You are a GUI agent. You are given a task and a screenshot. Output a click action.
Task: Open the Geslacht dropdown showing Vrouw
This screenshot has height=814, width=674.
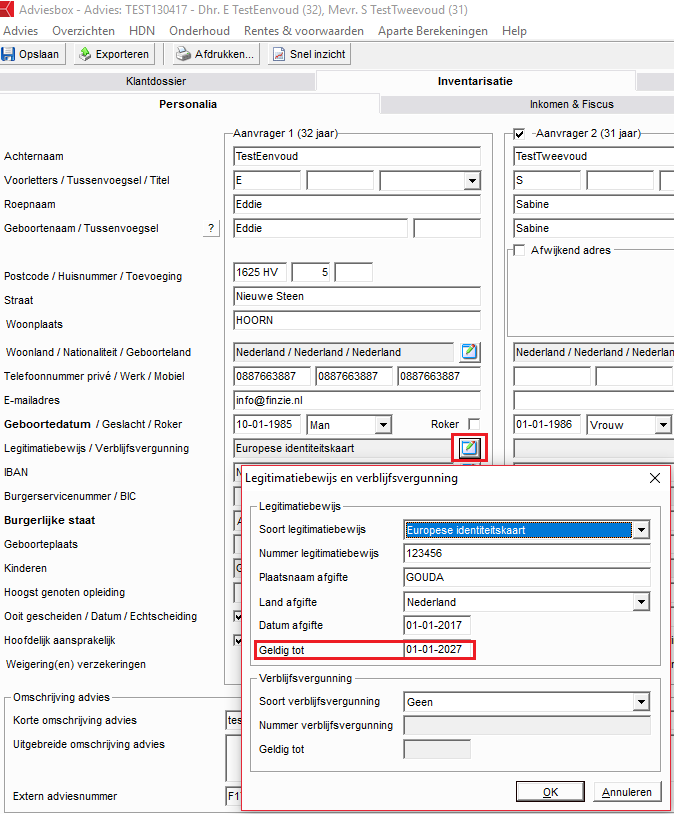click(663, 425)
